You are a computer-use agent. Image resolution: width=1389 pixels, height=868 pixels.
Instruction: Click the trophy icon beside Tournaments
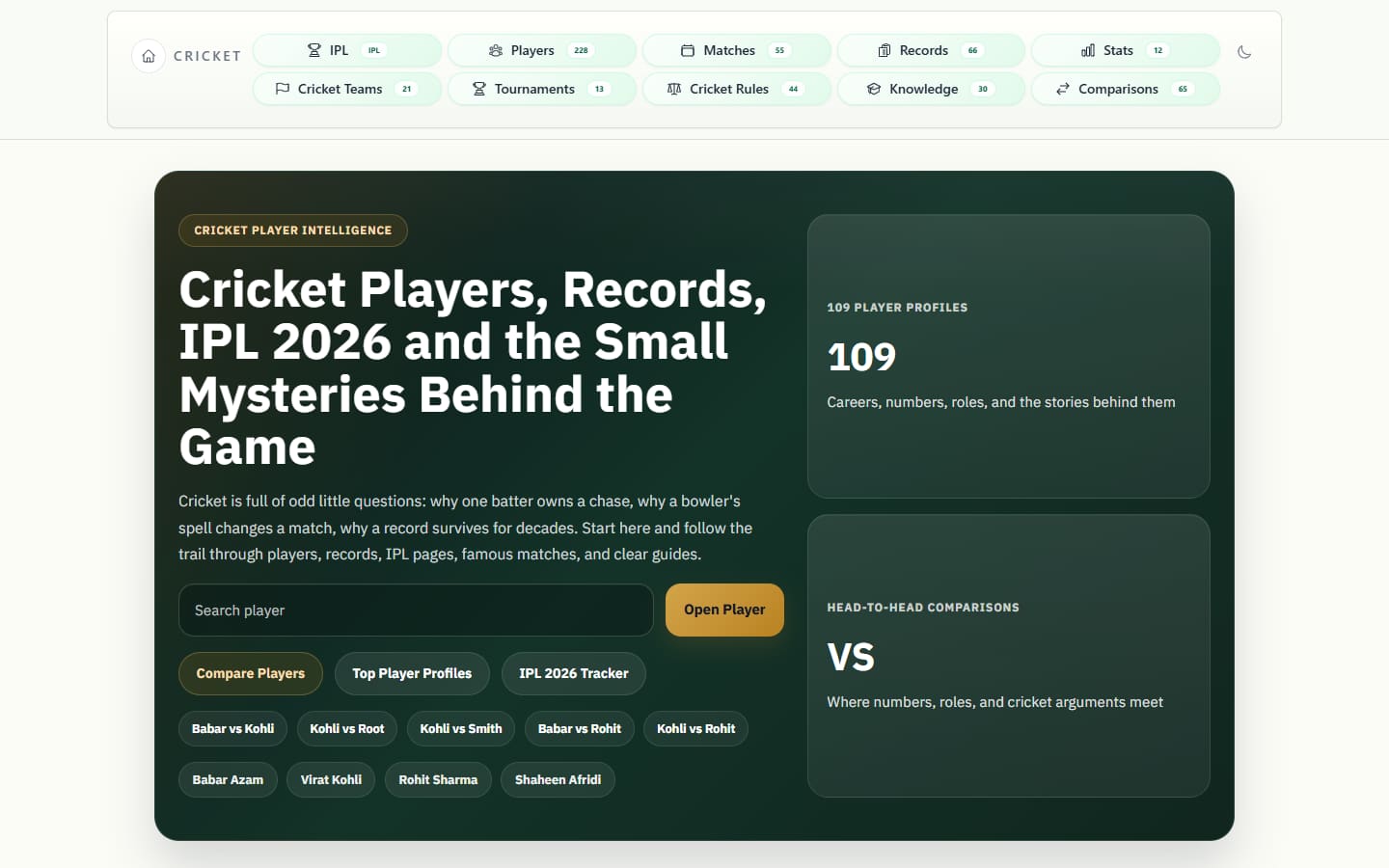pyautogui.click(x=479, y=89)
